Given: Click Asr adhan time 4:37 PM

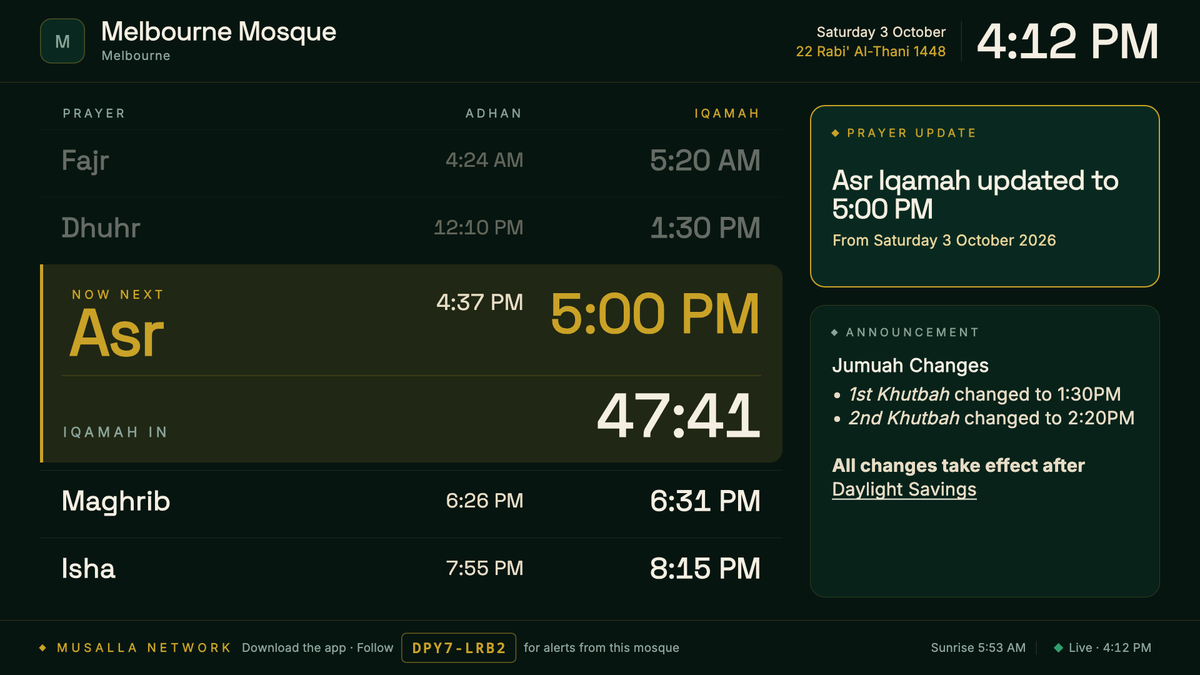Looking at the screenshot, I should tap(479, 302).
